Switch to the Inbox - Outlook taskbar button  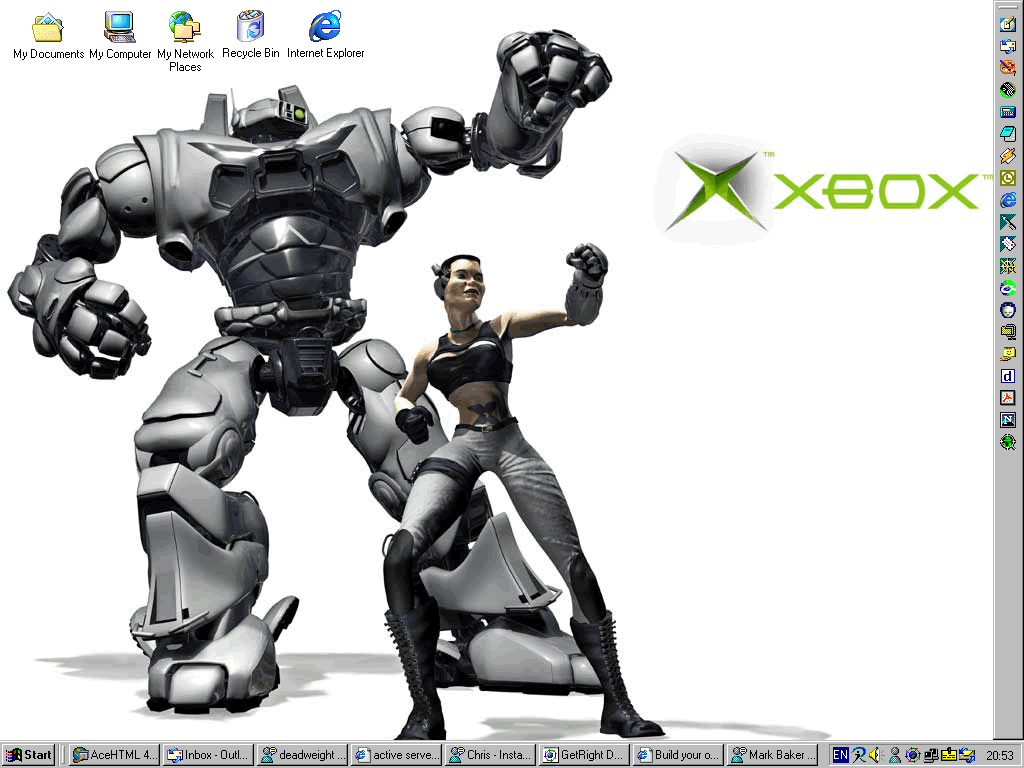click(x=208, y=755)
